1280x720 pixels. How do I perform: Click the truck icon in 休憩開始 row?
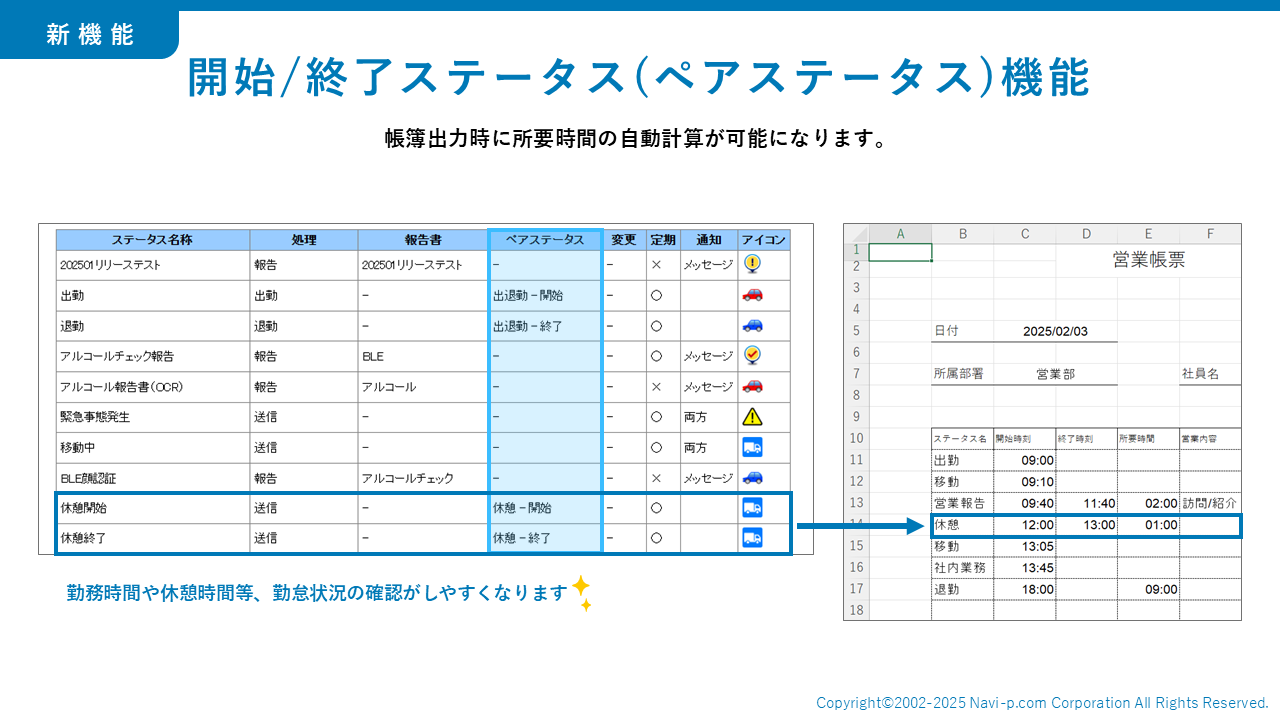[x=753, y=508]
